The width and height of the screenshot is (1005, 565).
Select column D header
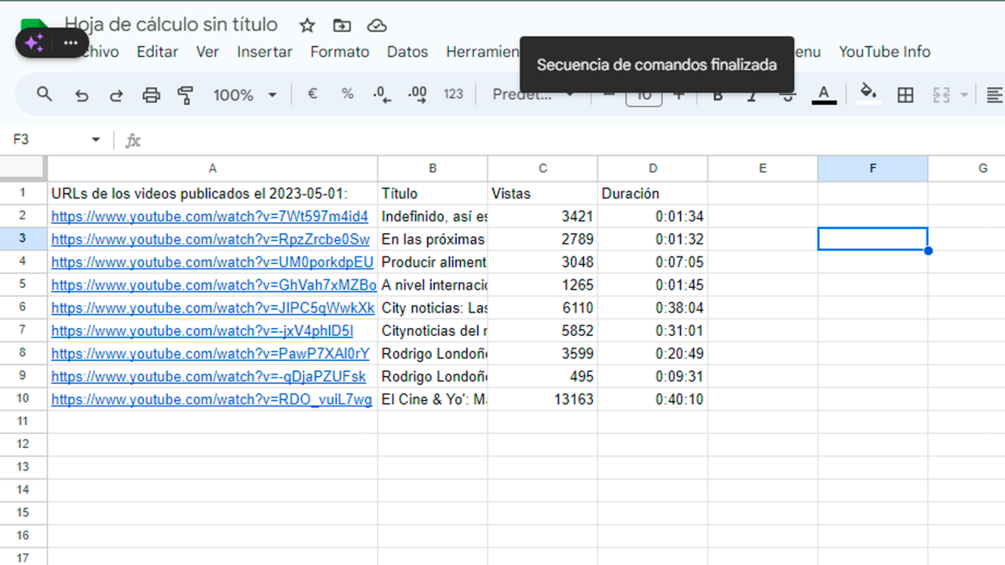click(652, 168)
